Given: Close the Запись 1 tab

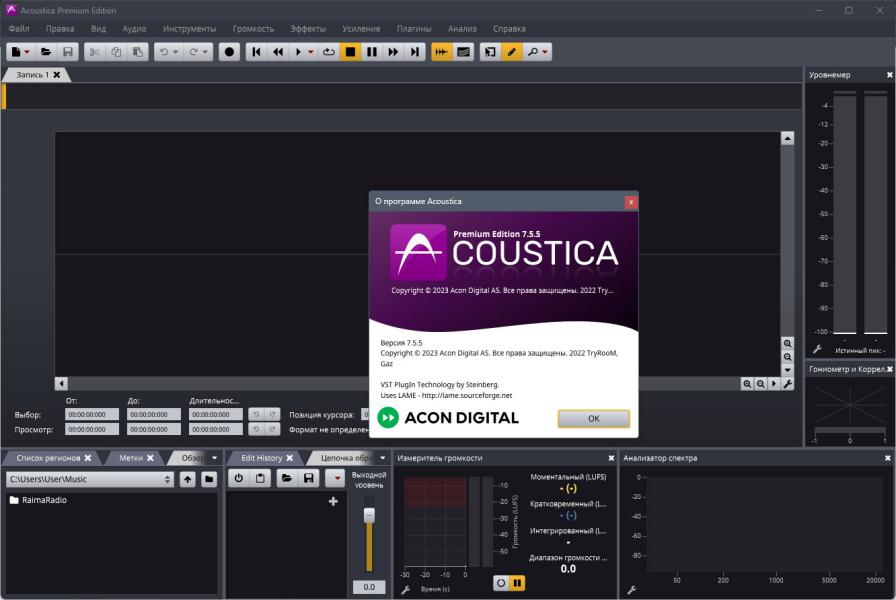Looking at the screenshot, I should tap(57, 75).
